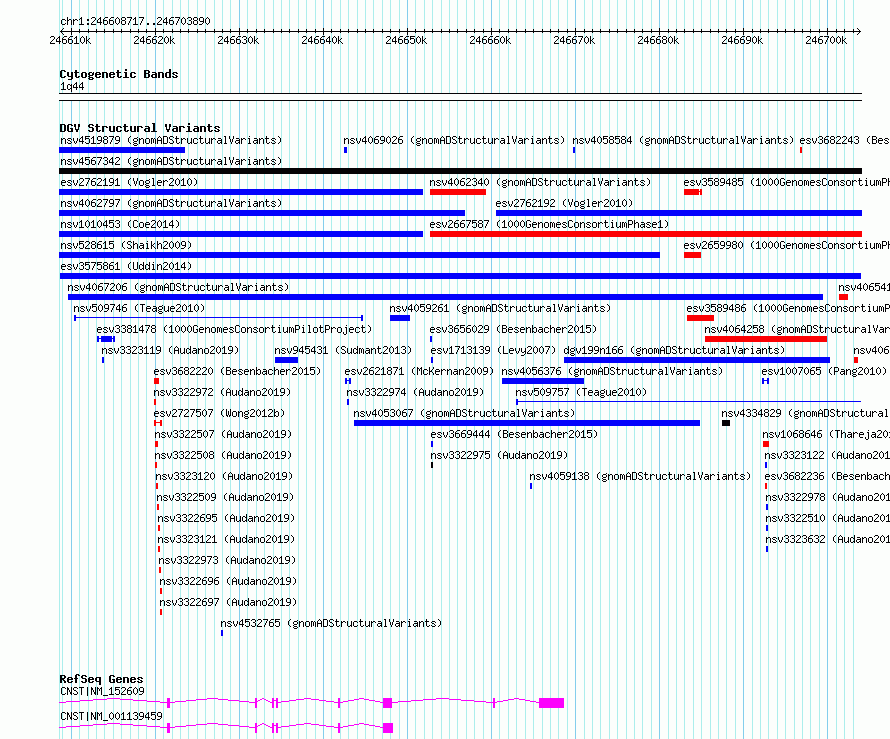Click nsv3322509 (Audano2019) label
This screenshot has width=890, height=739.
(x=225, y=497)
